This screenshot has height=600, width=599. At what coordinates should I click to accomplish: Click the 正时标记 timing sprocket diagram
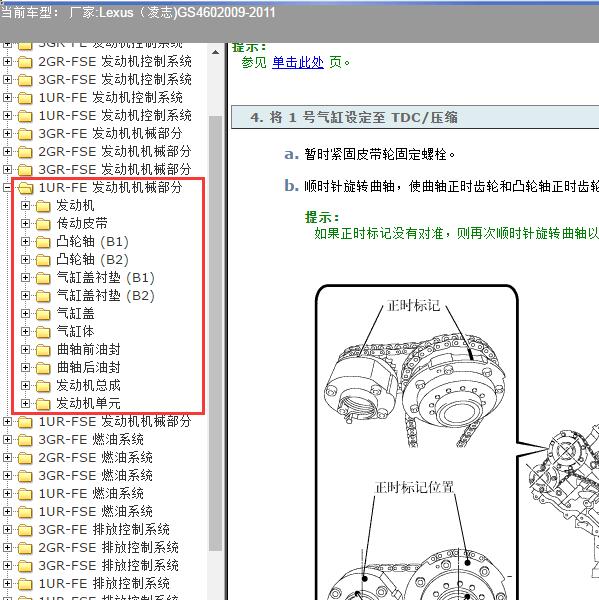click(415, 392)
